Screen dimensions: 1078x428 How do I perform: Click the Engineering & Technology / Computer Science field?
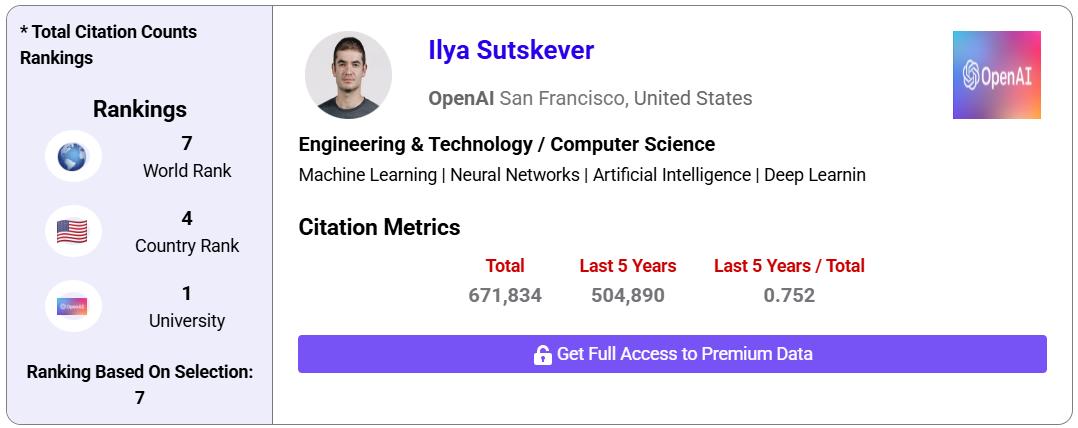(507, 144)
